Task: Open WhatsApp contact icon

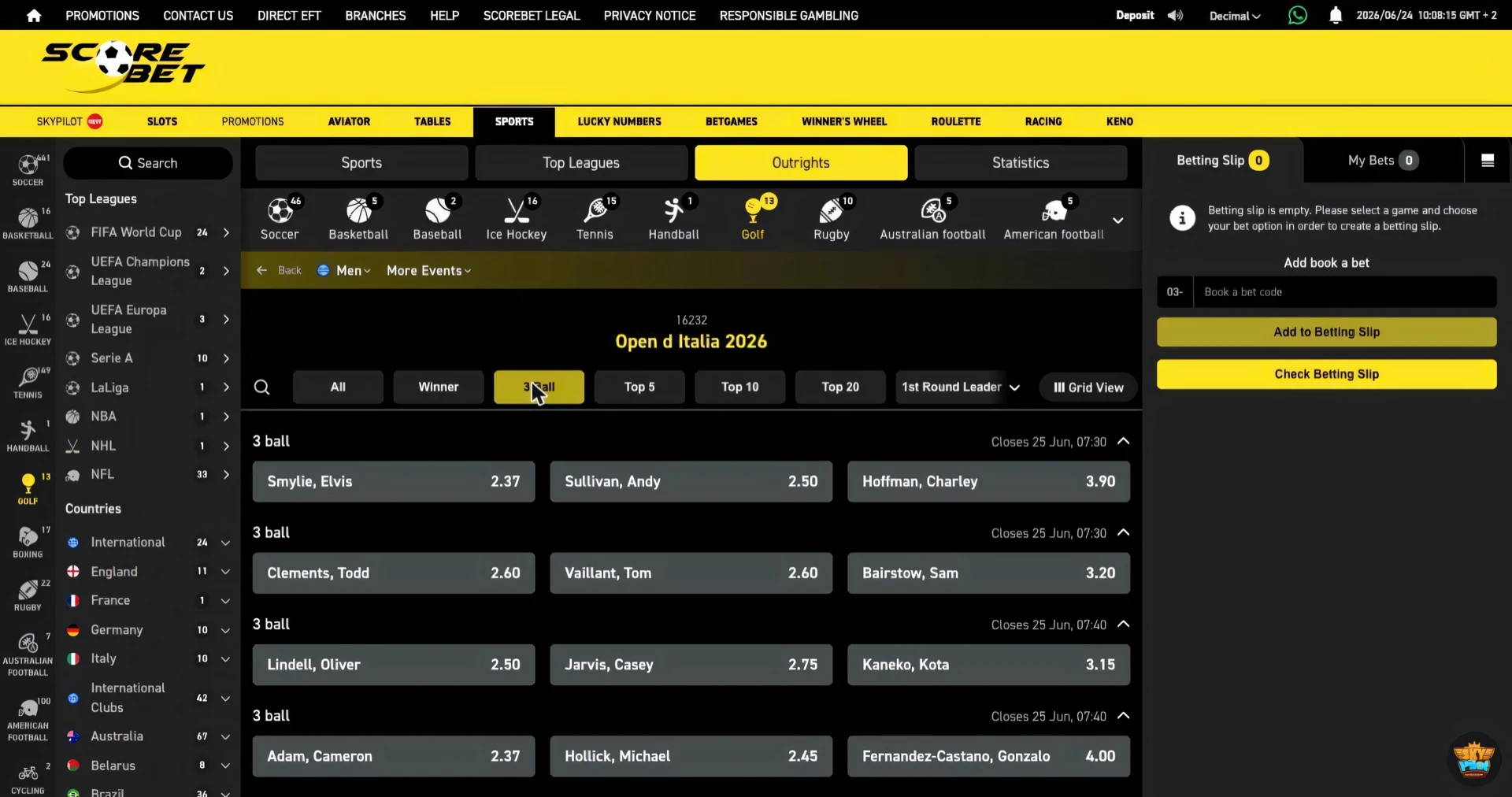Action: click(1297, 15)
